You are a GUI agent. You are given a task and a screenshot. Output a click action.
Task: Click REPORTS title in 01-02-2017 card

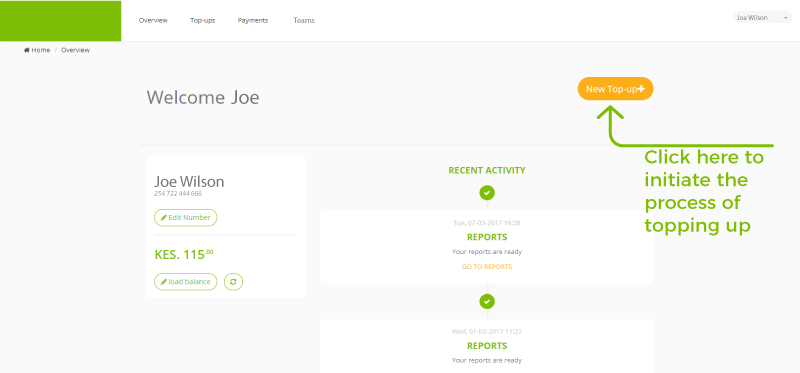487,346
